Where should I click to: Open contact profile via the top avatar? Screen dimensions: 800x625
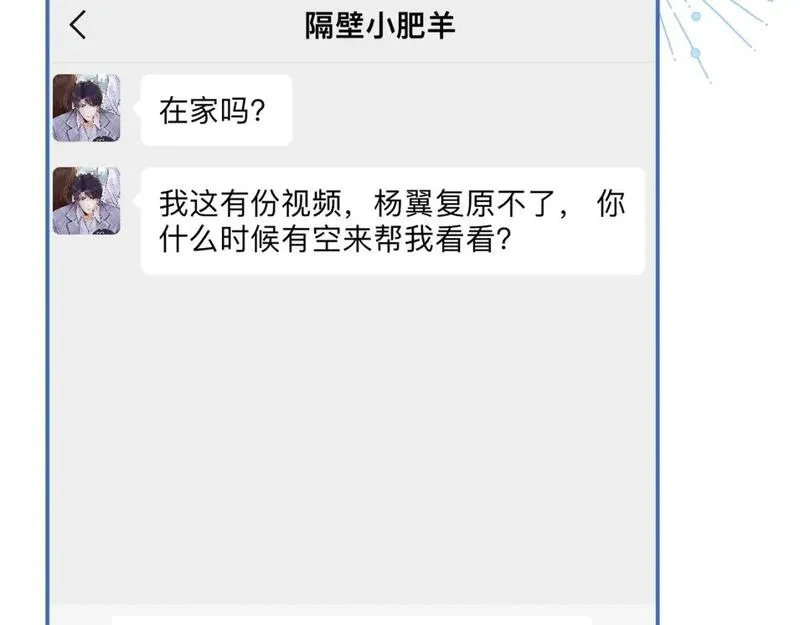(x=87, y=108)
